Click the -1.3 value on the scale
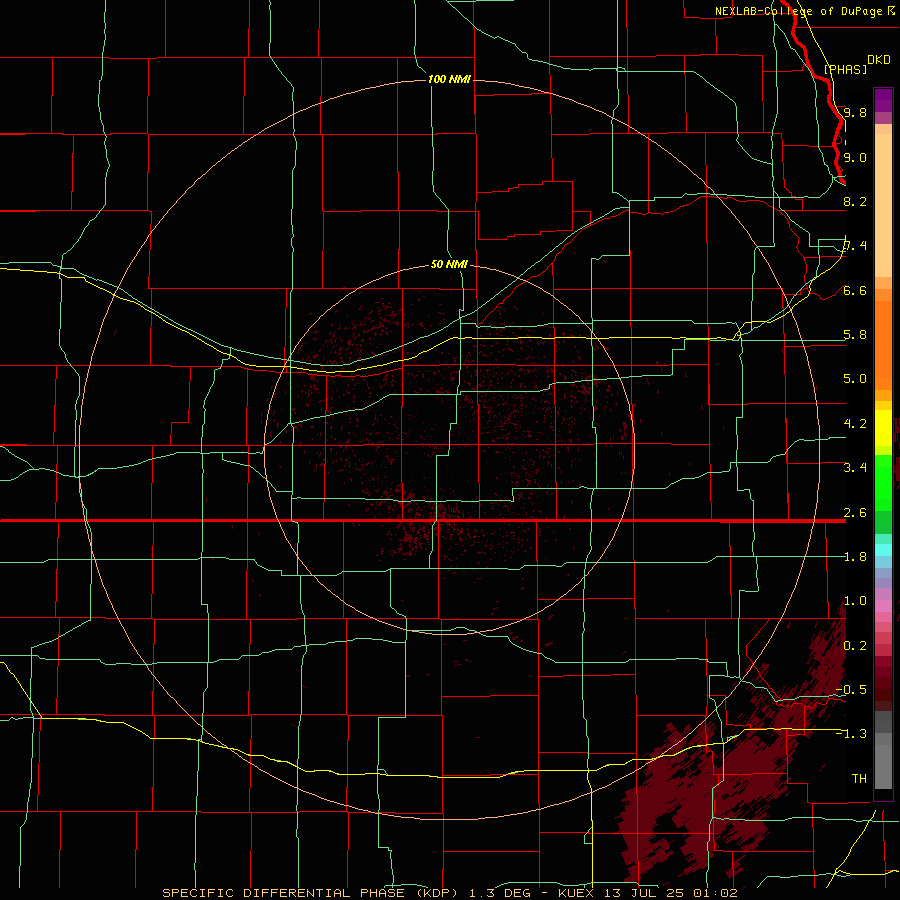 (x=851, y=734)
